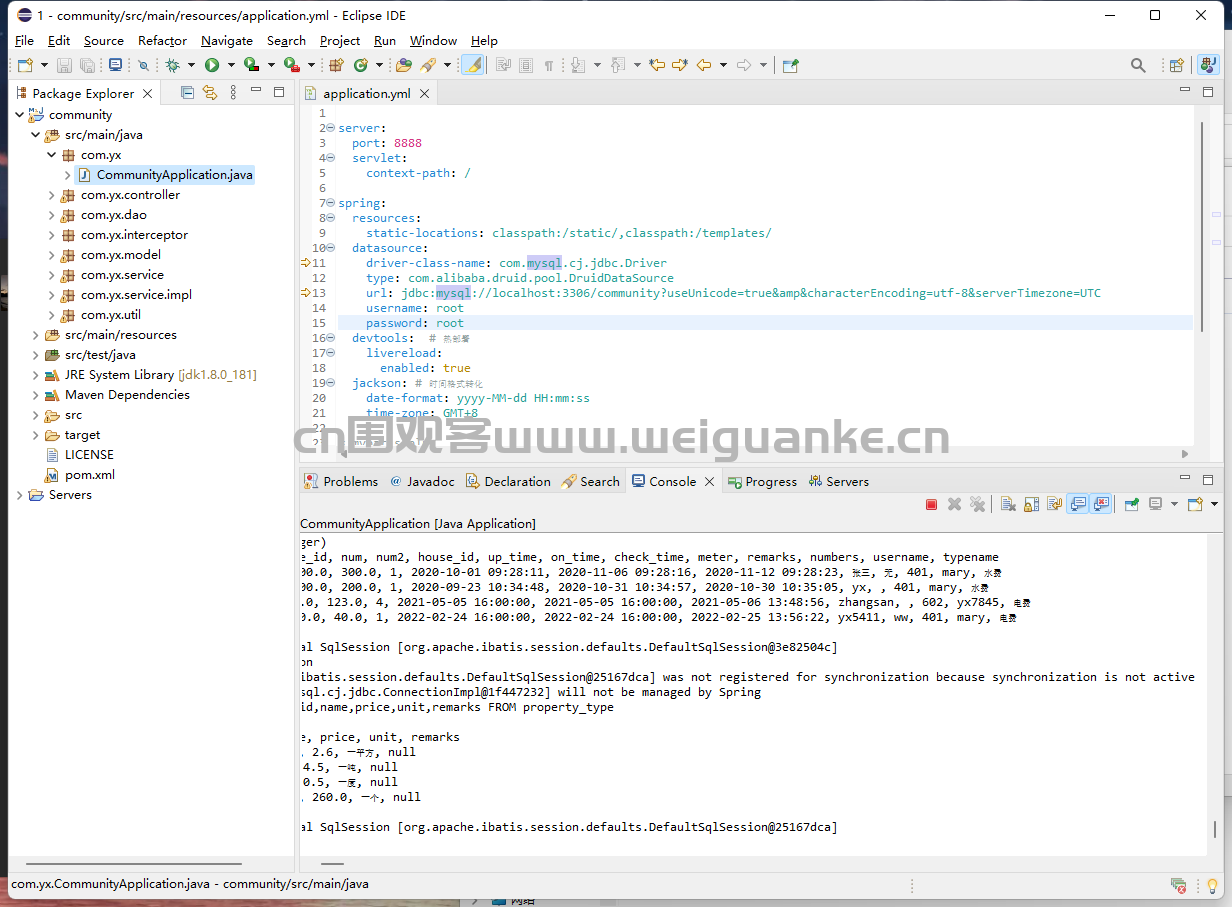The image size is (1232, 907).
Task: Fold the datasource block at line 10
Action: tap(330, 248)
